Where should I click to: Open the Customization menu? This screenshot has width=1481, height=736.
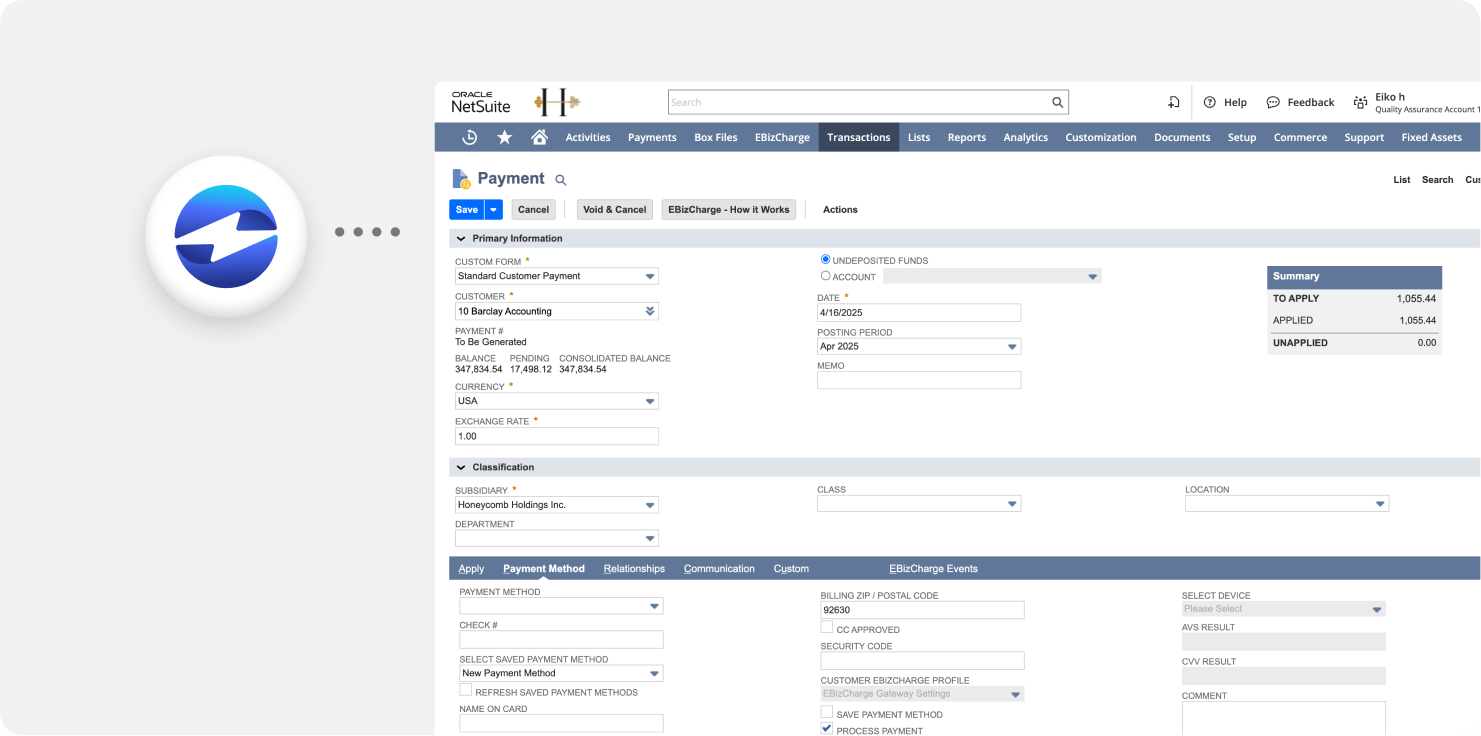[x=1101, y=137]
